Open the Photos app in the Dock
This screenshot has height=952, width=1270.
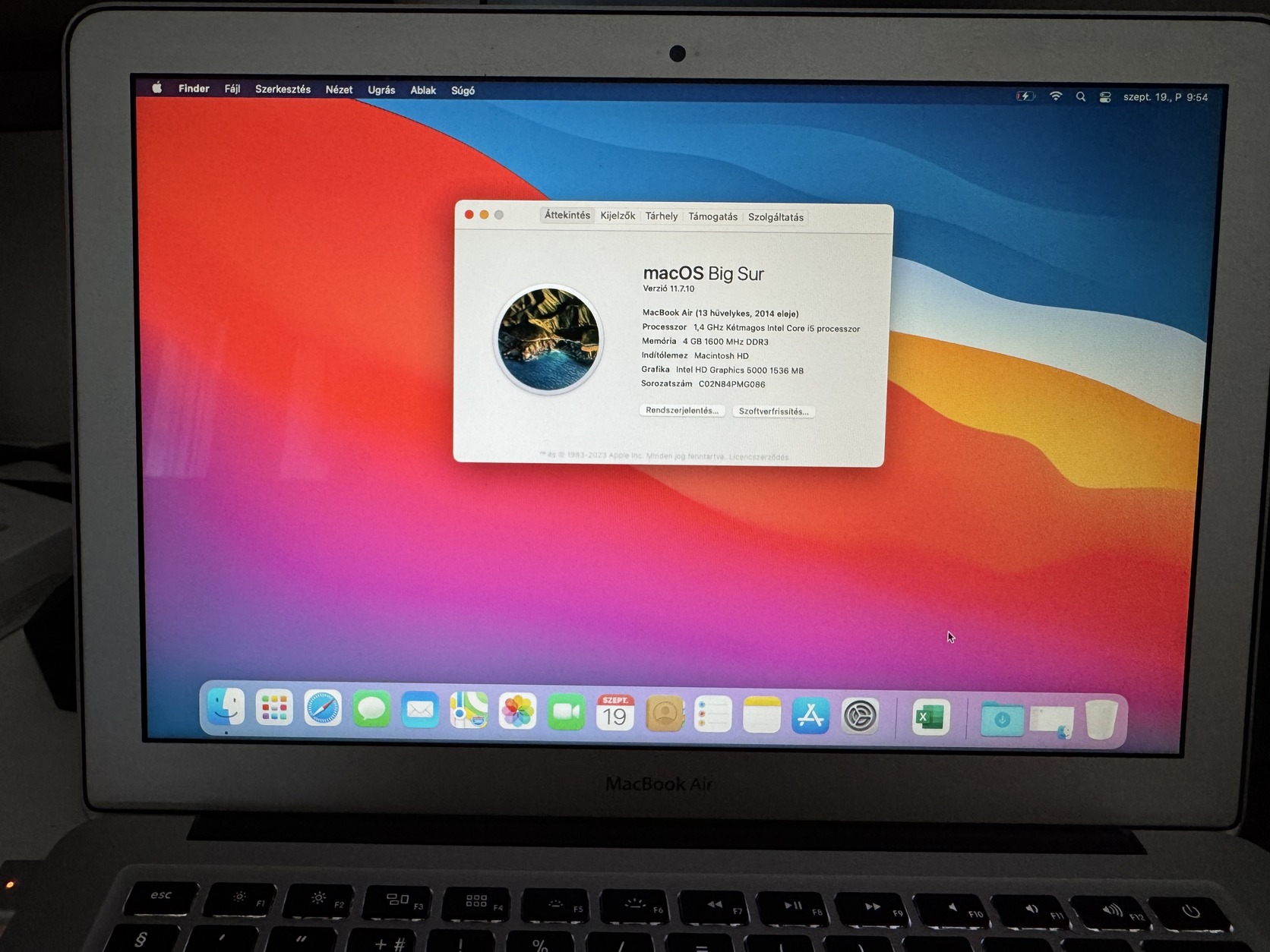coord(517,712)
